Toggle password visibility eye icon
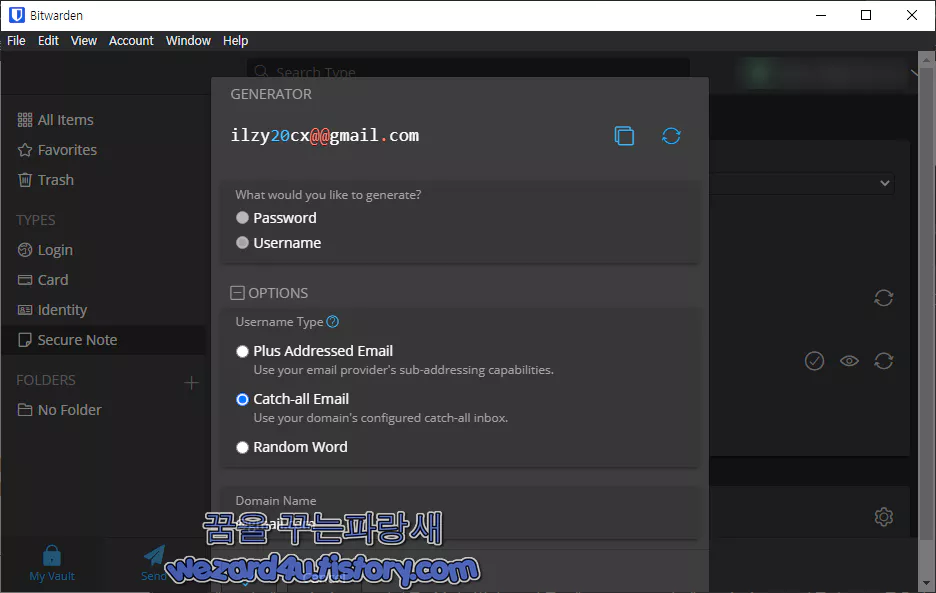This screenshot has width=936, height=593. 849,361
